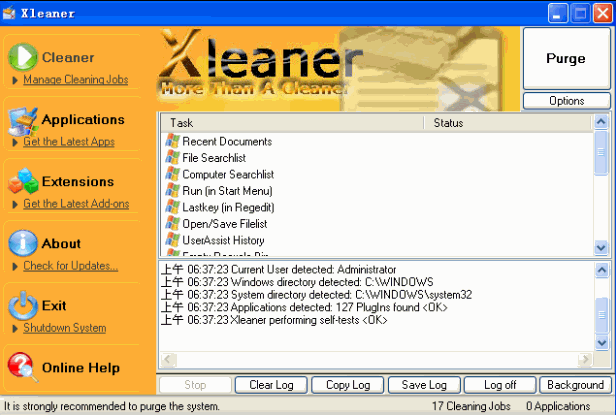Click the blue About info icon
The height and width of the screenshot is (415, 616).
click(23, 243)
